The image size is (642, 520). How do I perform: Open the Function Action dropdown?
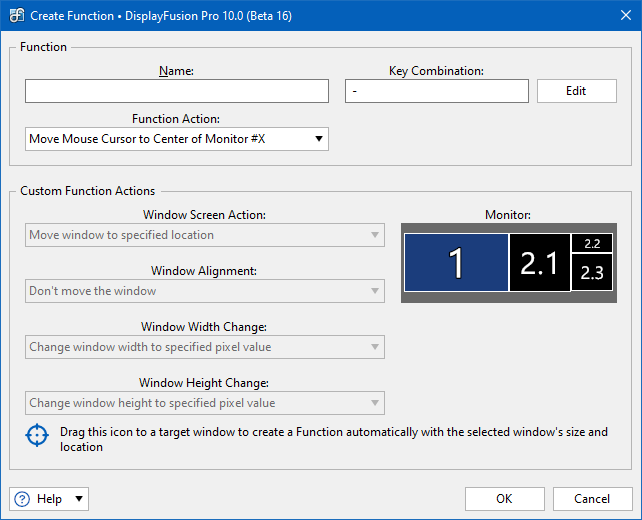point(177,139)
